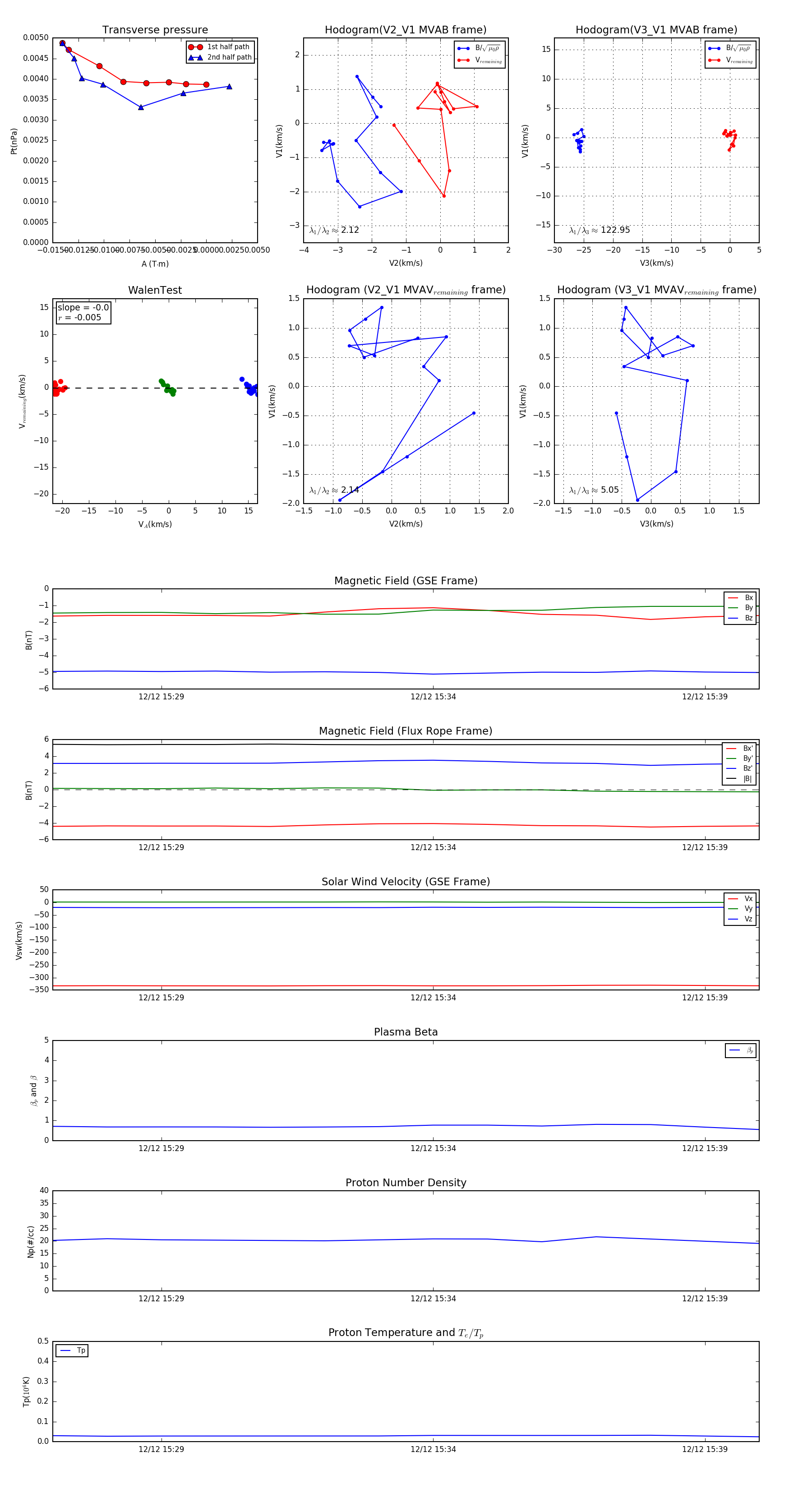812x1489 pixels.
Task: Click the "A (T·m)" axis label
Action: click(x=155, y=264)
